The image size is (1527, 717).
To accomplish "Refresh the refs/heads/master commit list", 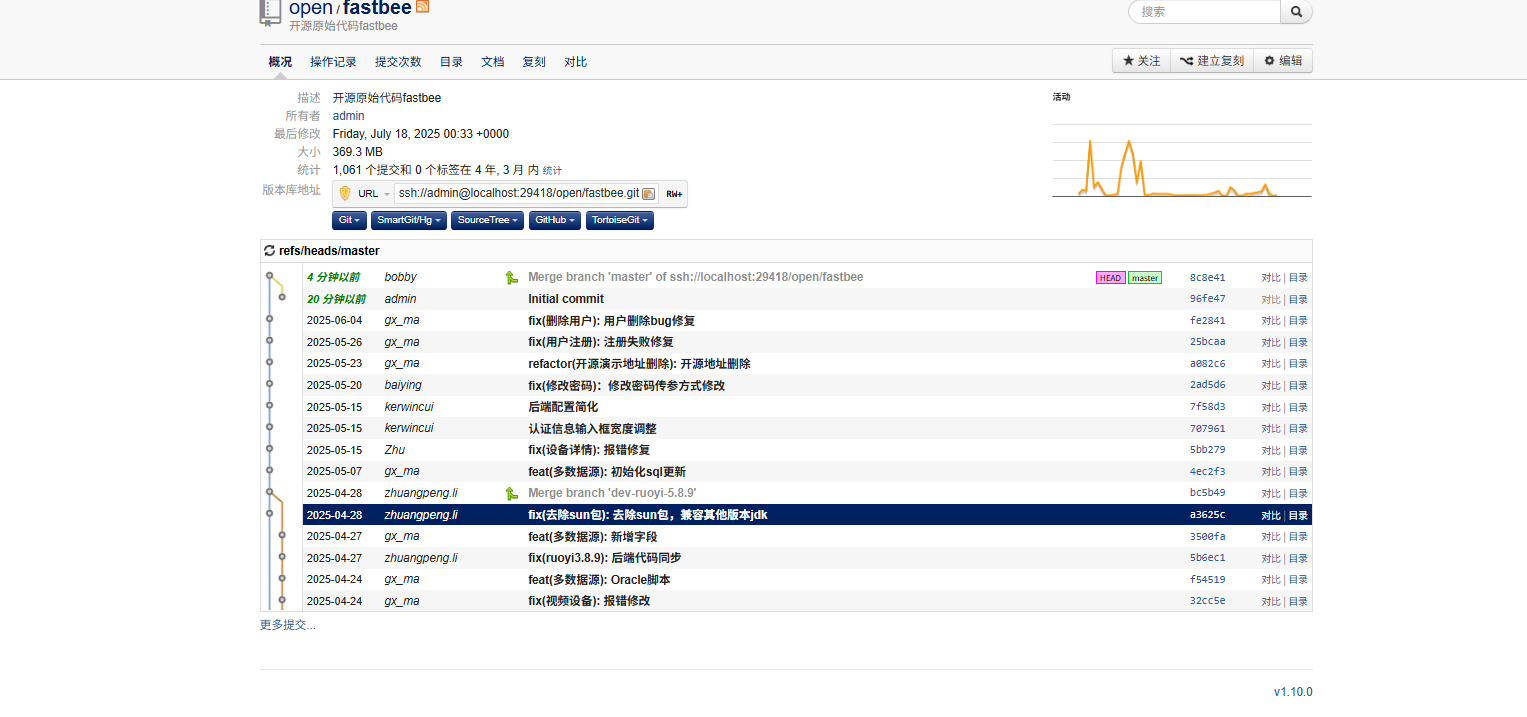I will pyautogui.click(x=270, y=250).
